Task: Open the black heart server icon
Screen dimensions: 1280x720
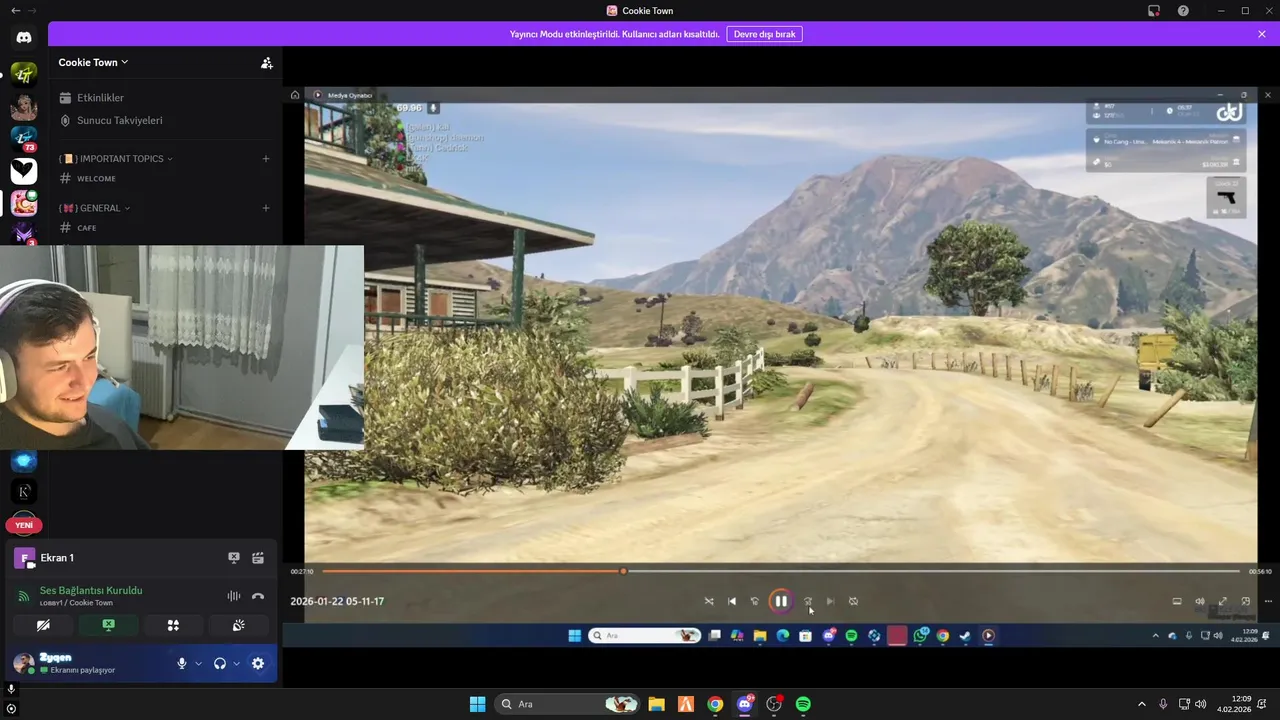Action: coord(24,171)
